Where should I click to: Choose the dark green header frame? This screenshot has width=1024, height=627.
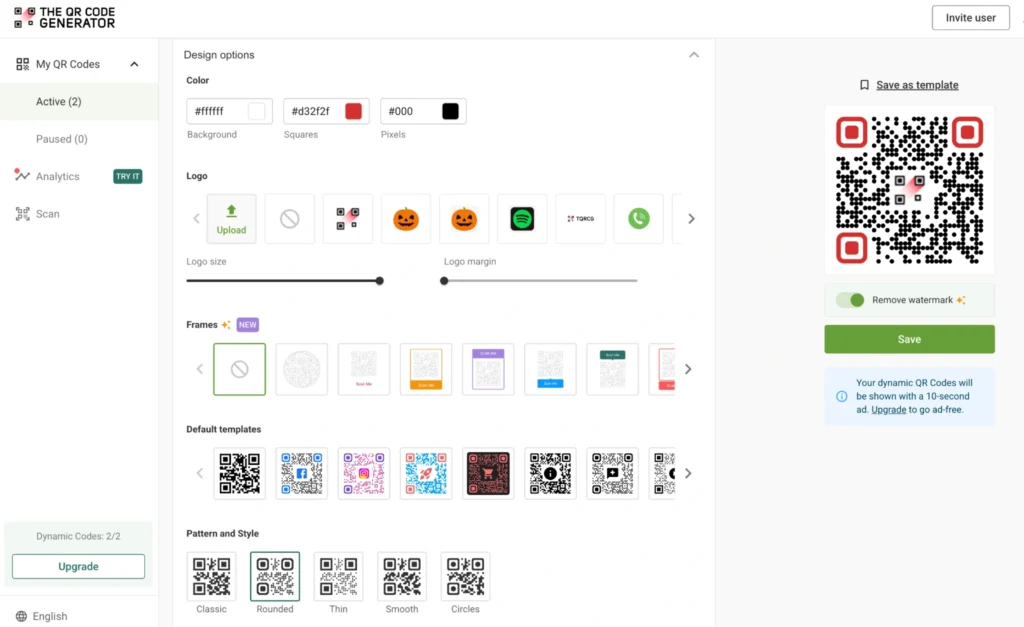coord(613,369)
